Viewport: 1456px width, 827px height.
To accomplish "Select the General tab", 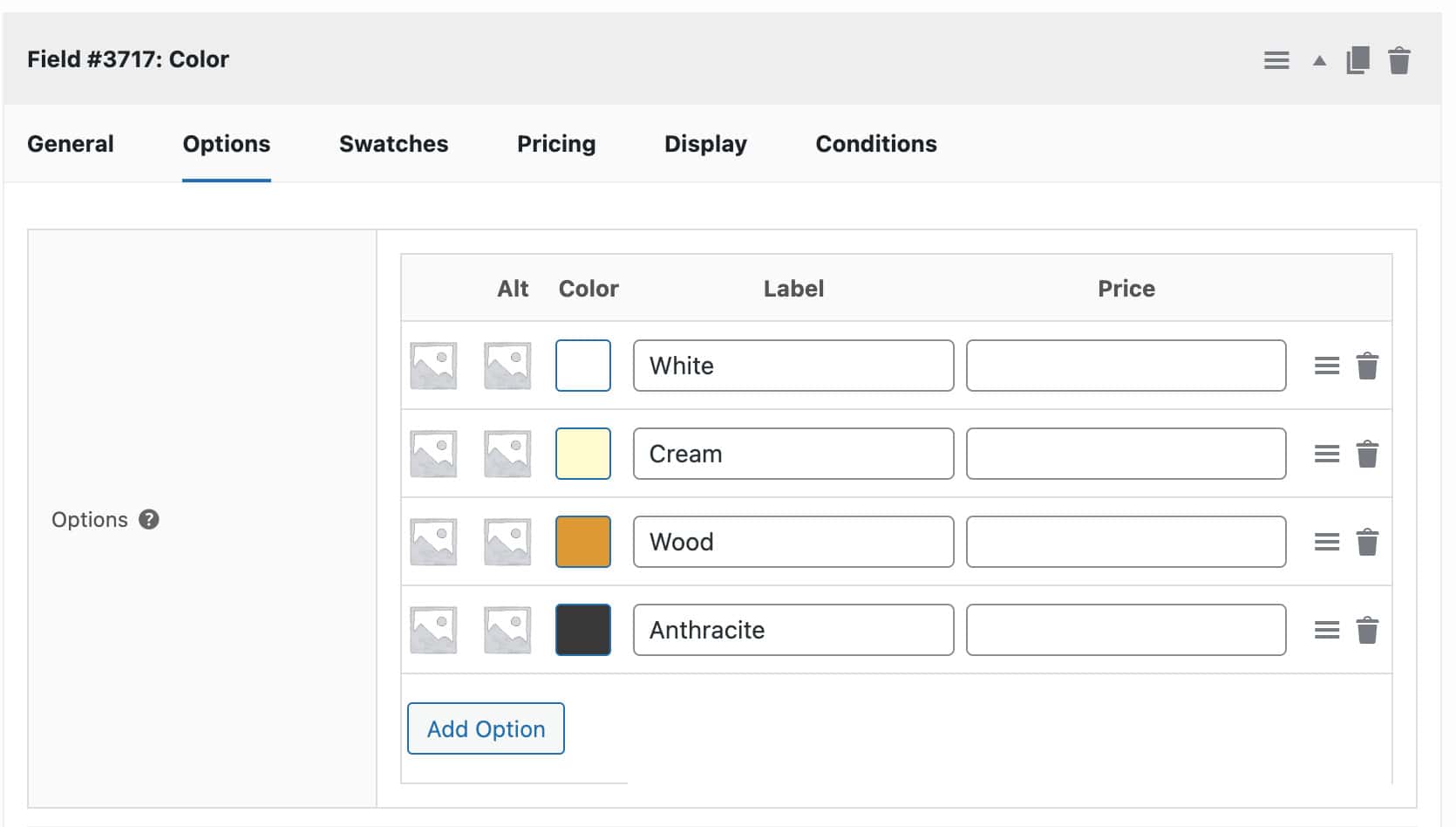I will tap(71, 144).
